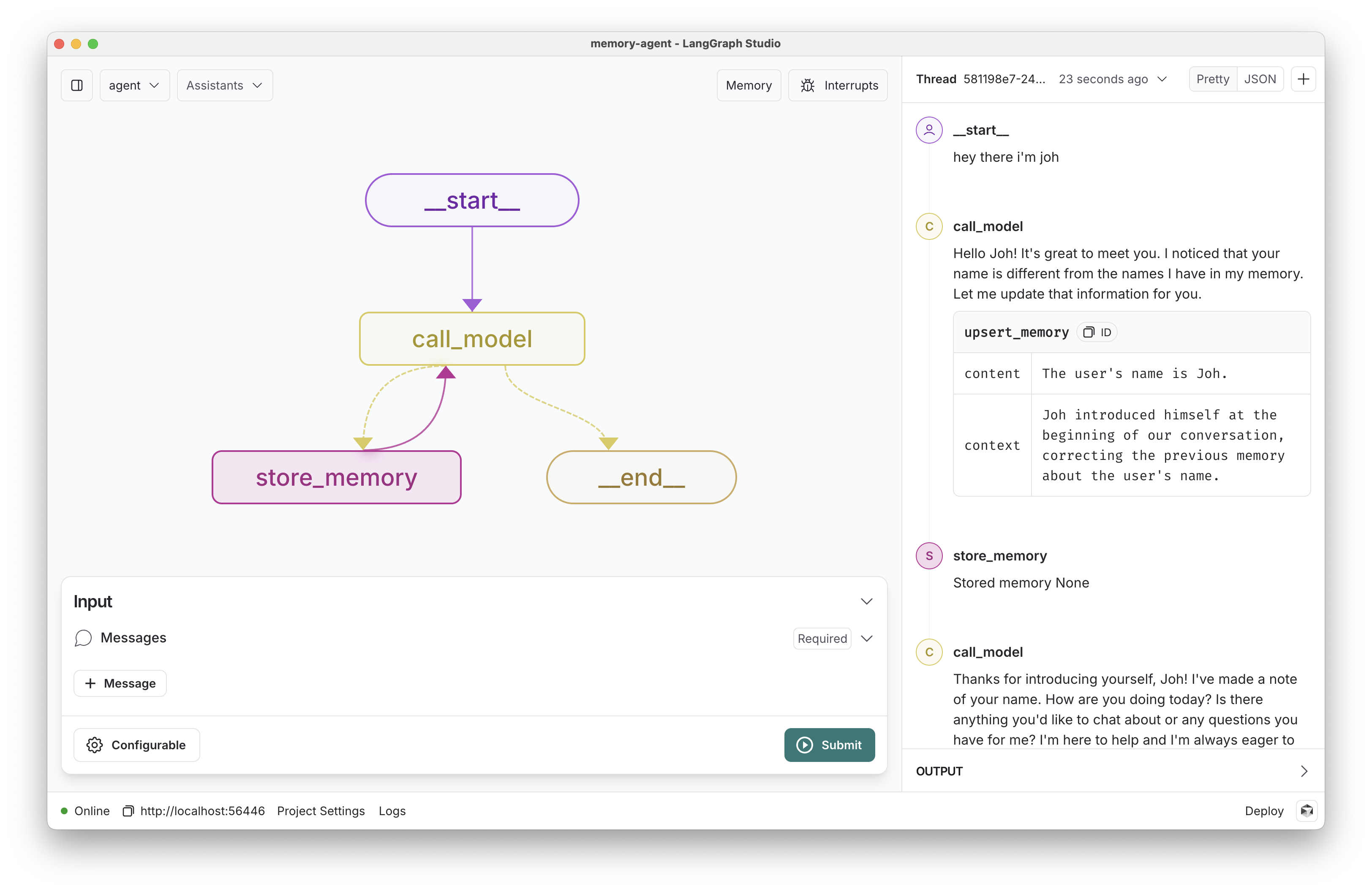
Task: Expand the OUTPUT section
Action: pyautogui.click(x=1304, y=771)
